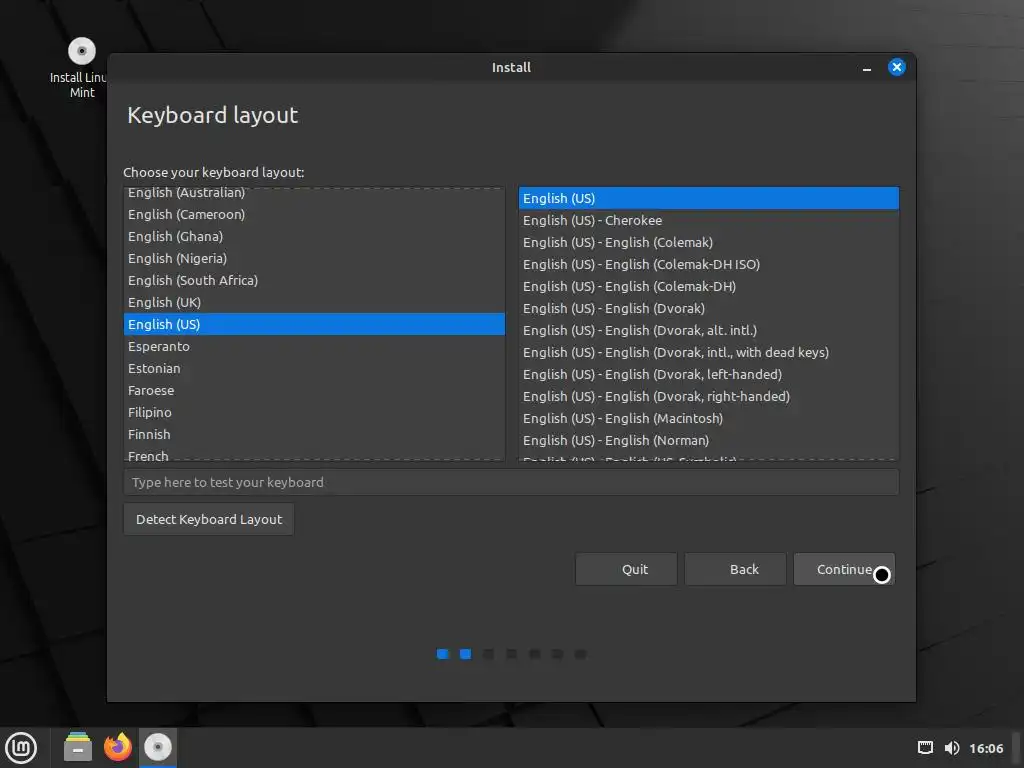Select English (Ghana) layout
Viewport: 1024px width, 768px height.
coord(314,236)
